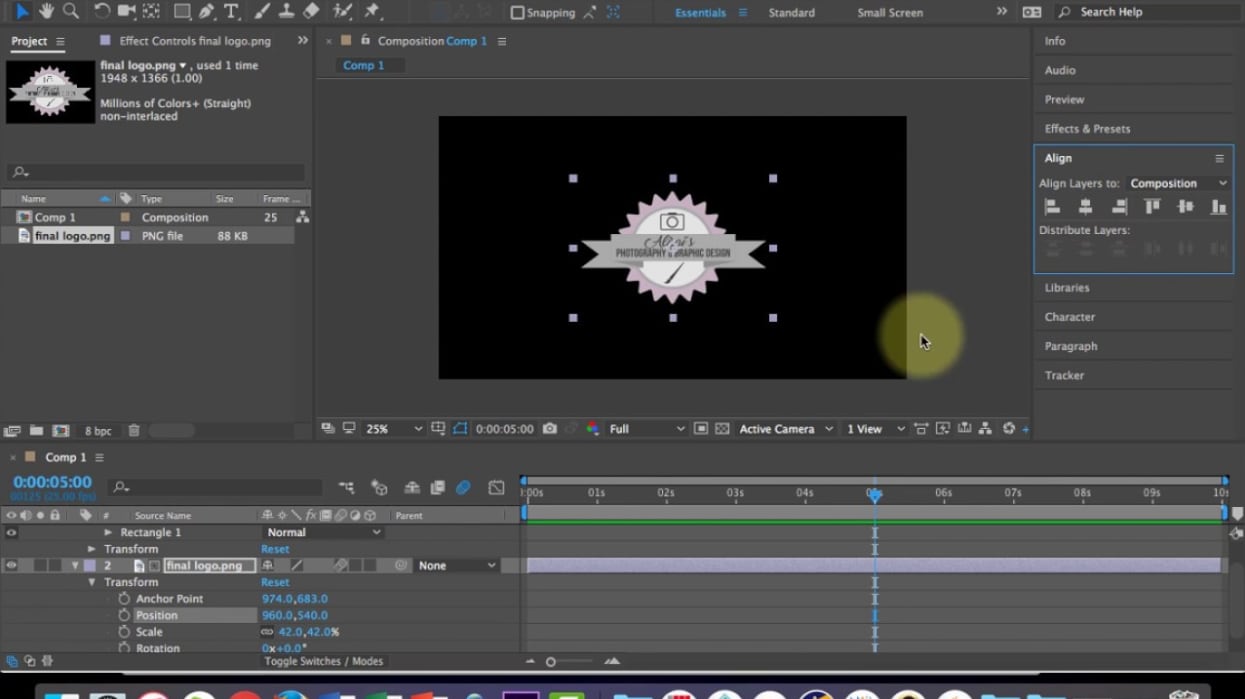
Task: Select the Rotation tool
Action: click(x=102, y=12)
